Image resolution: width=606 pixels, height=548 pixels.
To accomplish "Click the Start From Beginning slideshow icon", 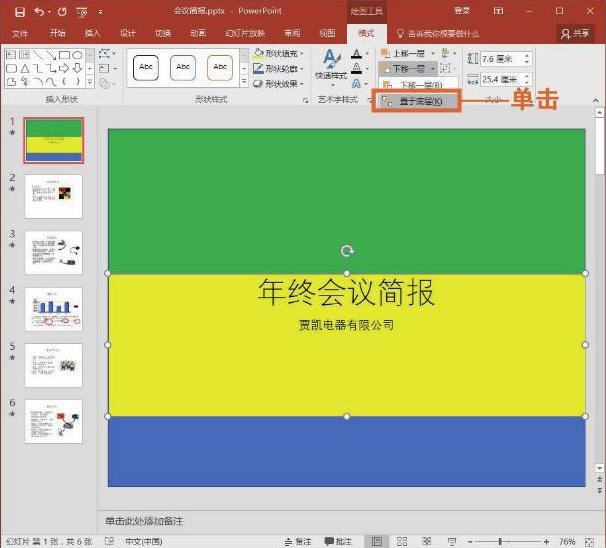I will pos(82,13).
